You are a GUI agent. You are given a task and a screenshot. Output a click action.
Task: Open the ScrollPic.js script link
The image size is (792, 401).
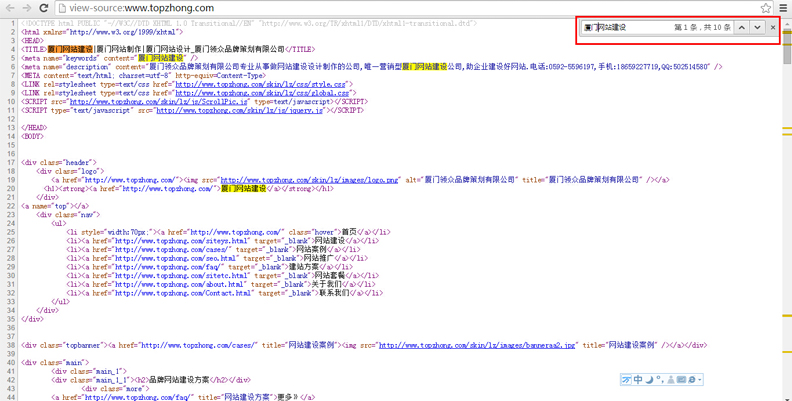159,102
